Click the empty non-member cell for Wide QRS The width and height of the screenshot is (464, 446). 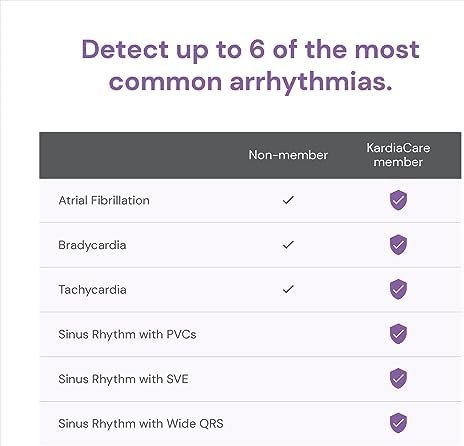[x=288, y=423]
